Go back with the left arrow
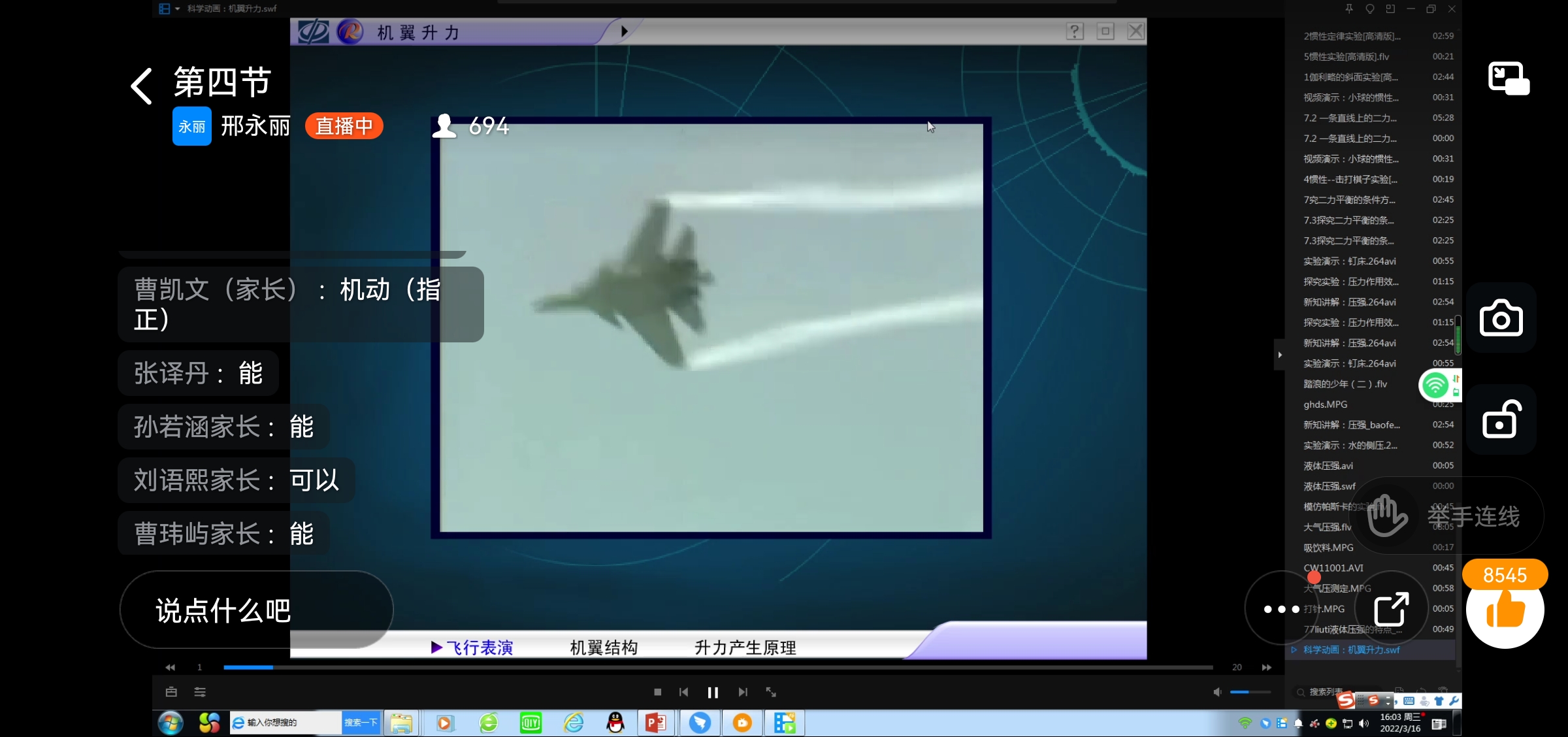 pos(142,86)
